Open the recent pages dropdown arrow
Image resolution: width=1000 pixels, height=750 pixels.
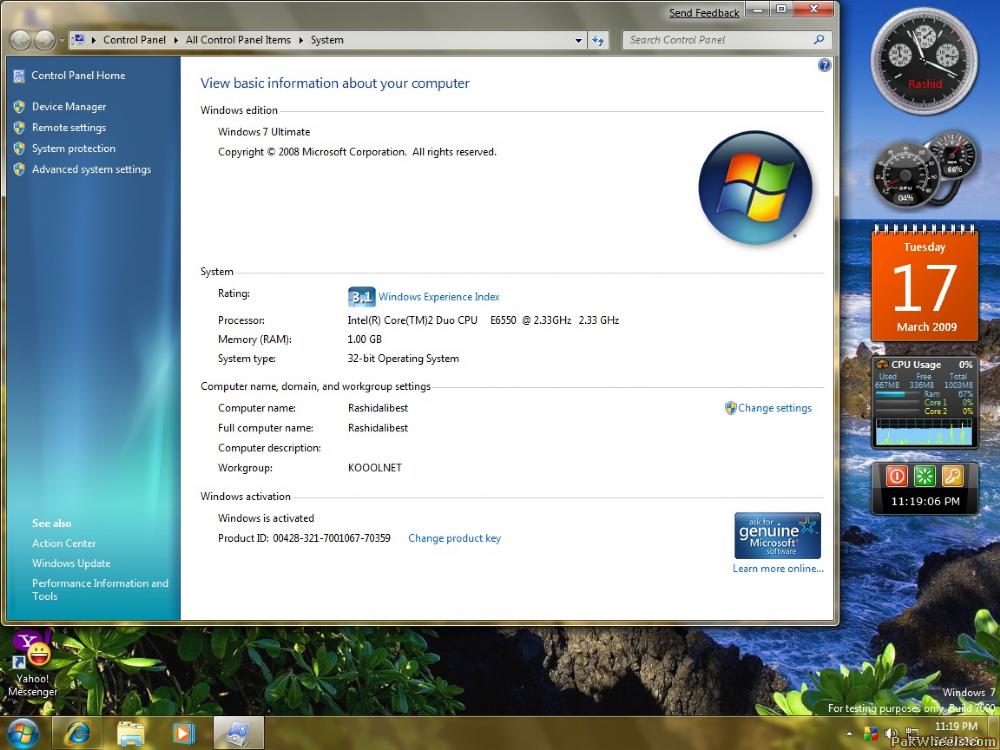click(61, 40)
